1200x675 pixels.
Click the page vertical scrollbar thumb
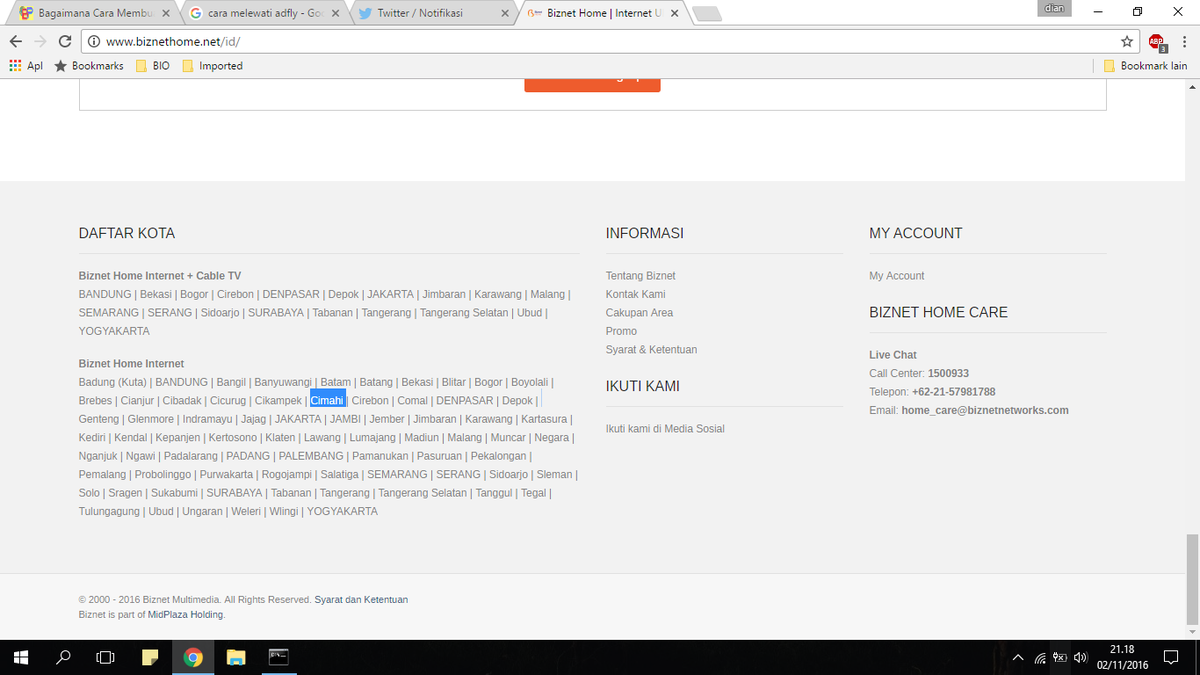1191,578
